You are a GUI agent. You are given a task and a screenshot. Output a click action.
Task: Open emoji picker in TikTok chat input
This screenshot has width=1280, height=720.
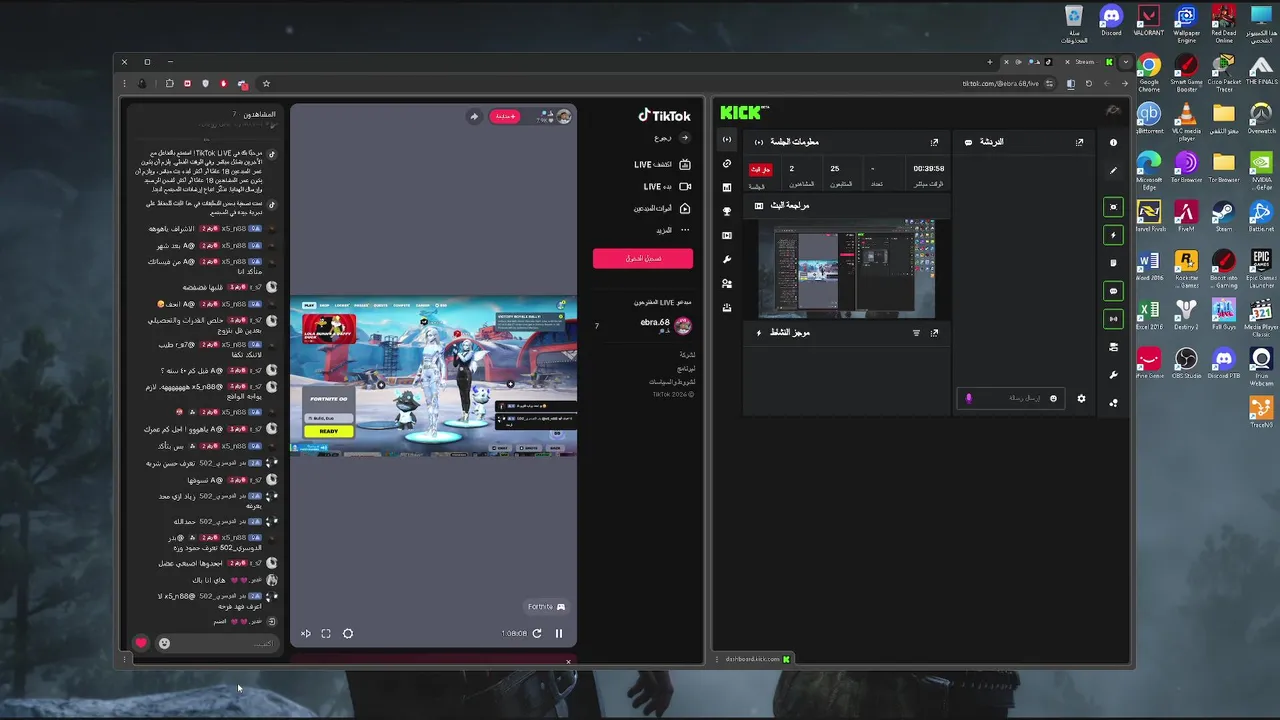pyautogui.click(x=164, y=643)
